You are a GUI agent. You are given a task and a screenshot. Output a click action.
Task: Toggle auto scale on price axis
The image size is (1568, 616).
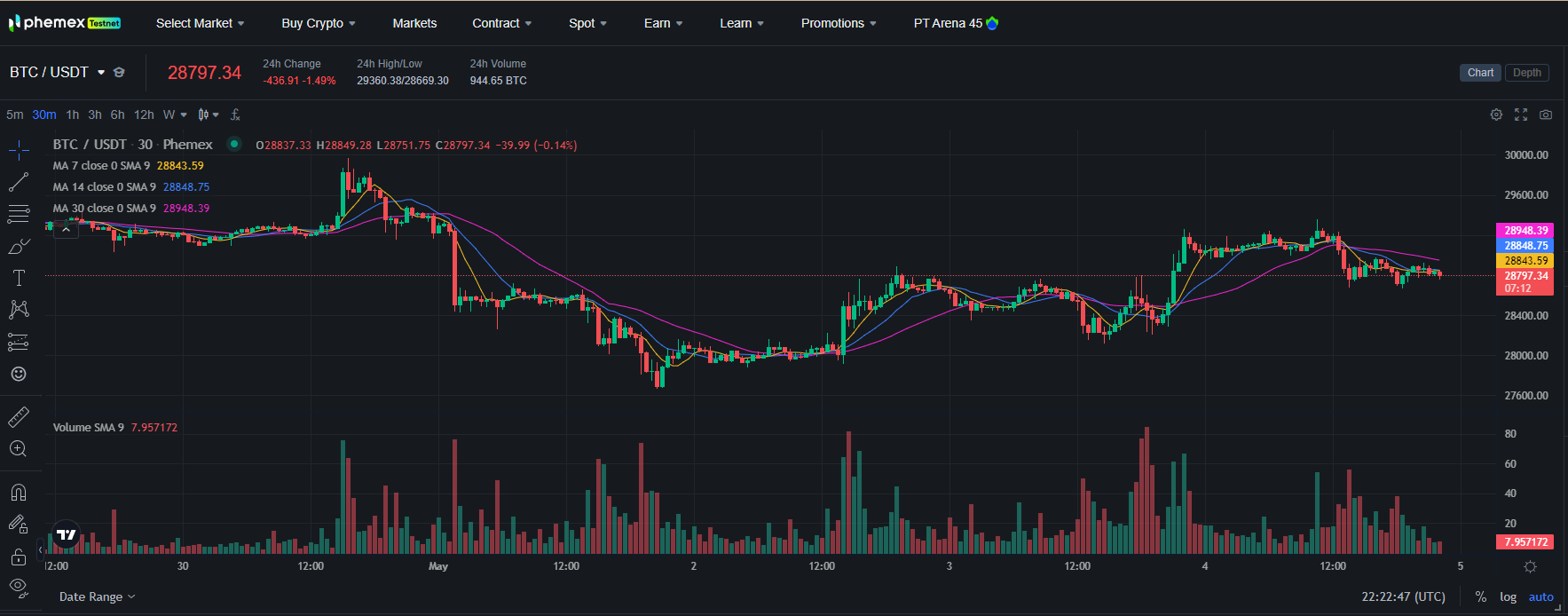pos(1540,596)
